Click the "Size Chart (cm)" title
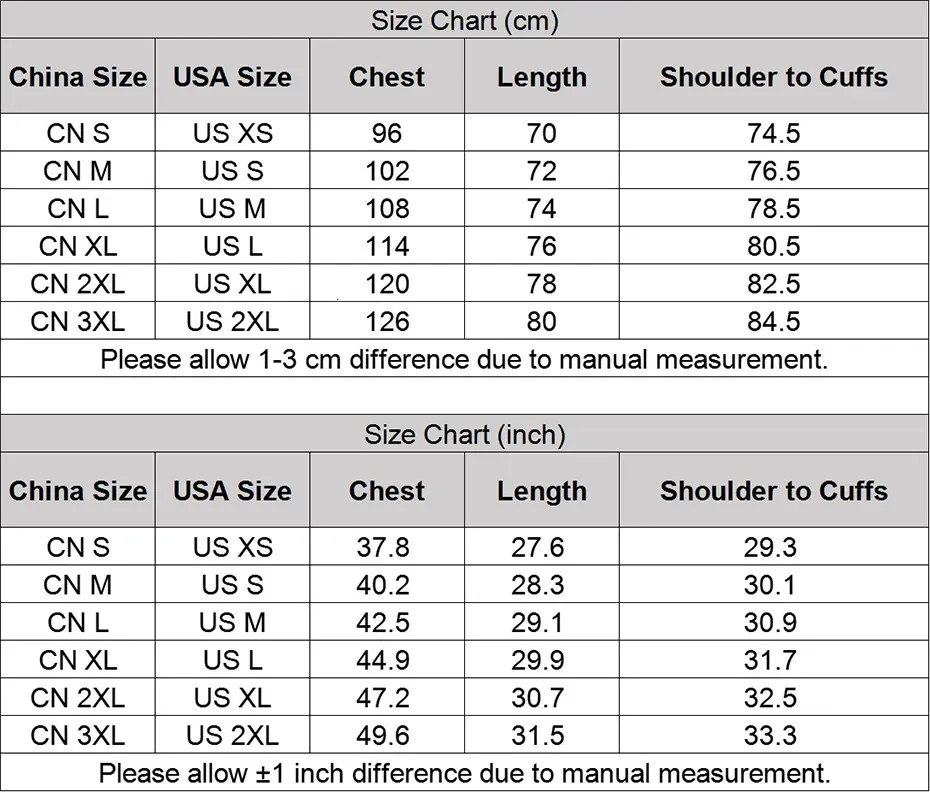This screenshot has width=930, height=792. 465,20
